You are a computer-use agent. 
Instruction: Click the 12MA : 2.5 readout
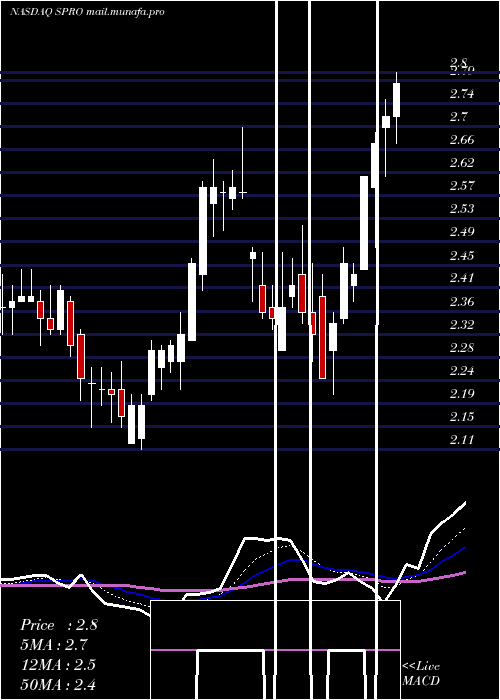coord(58,665)
